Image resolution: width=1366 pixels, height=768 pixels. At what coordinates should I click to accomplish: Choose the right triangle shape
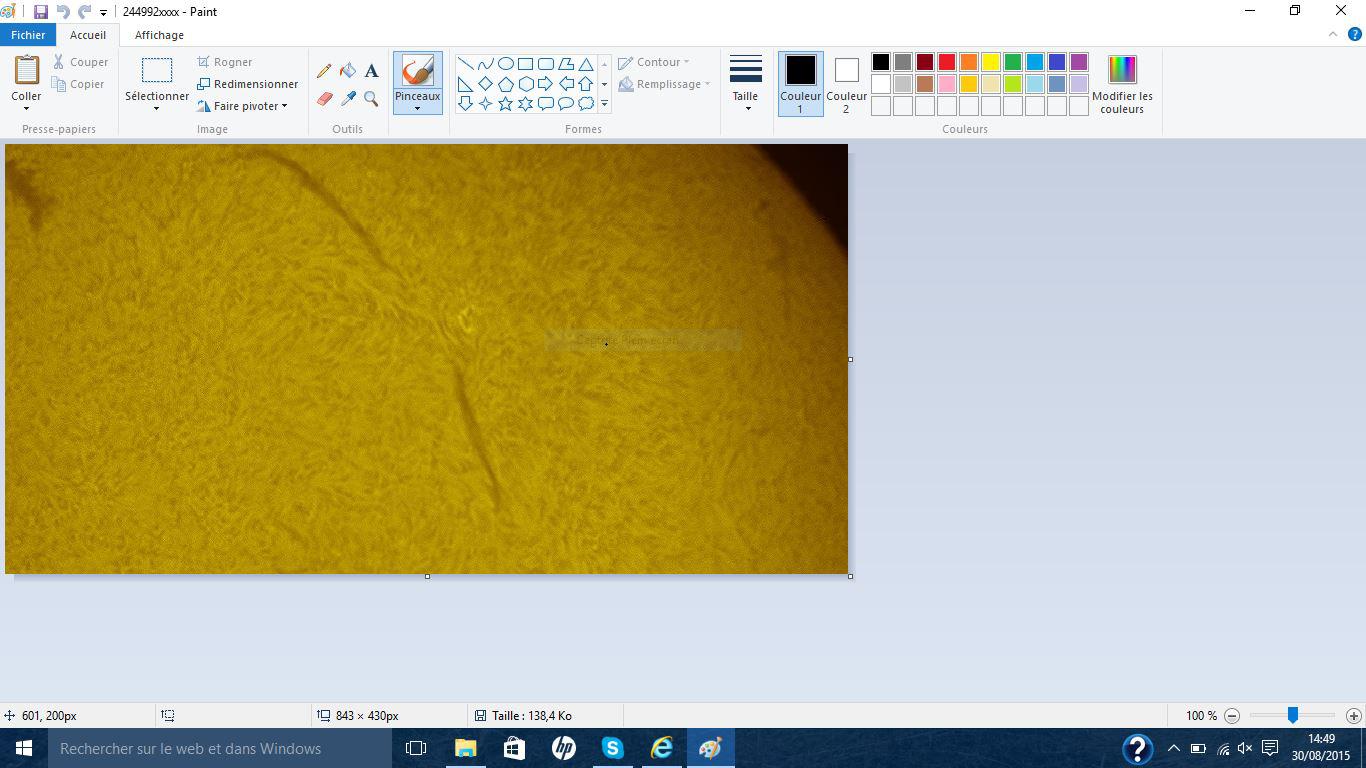tap(465, 84)
